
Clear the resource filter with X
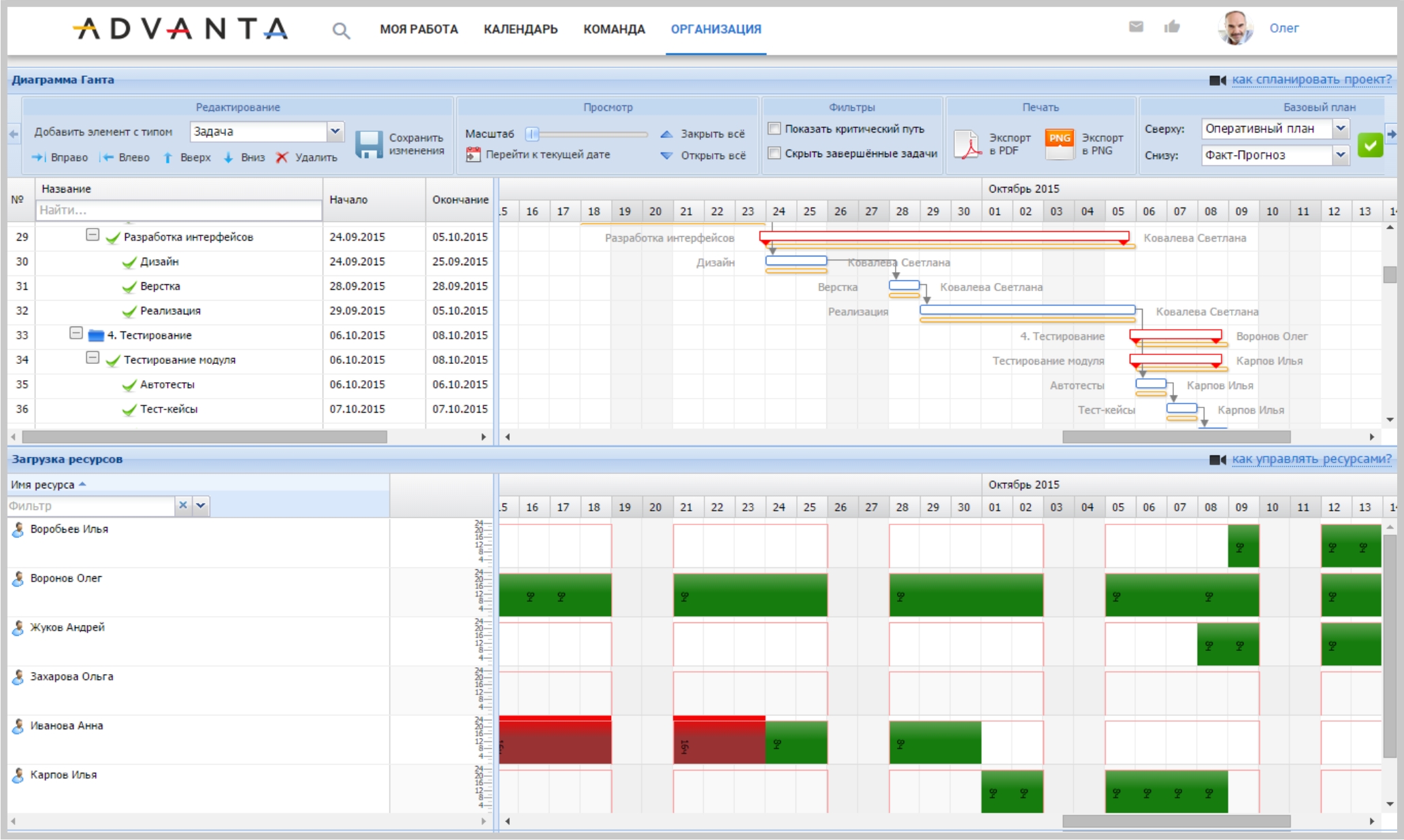pyautogui.click(x=182, y=505)
